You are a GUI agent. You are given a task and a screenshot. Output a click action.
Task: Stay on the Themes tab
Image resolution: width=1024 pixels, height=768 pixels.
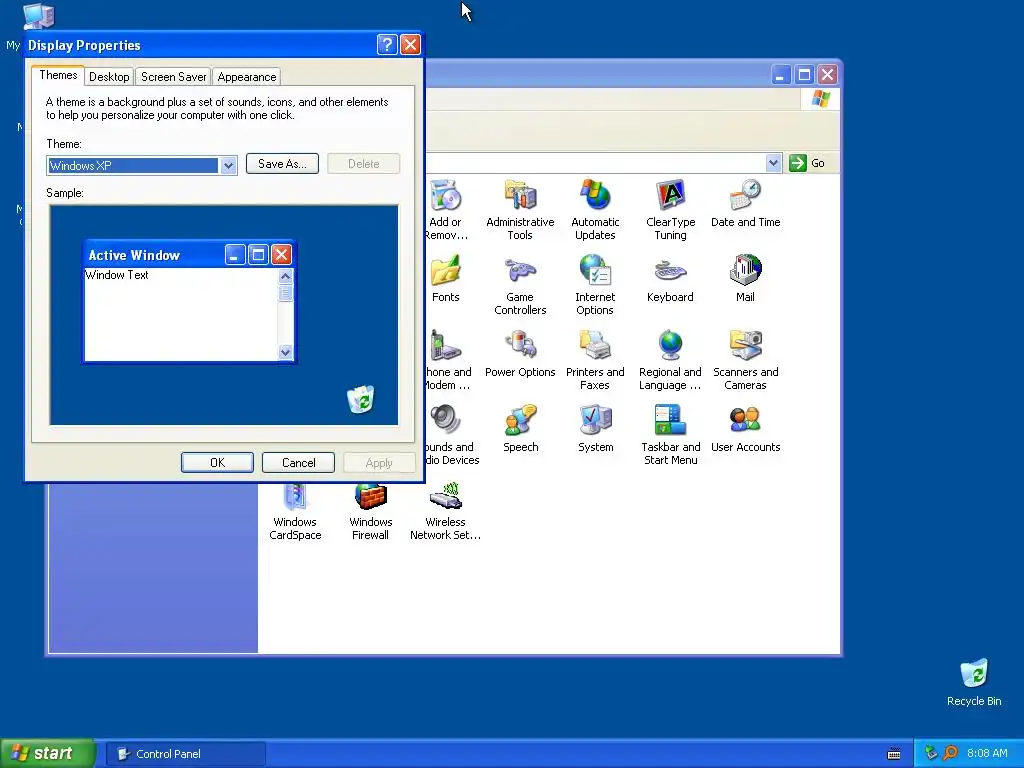coord(58,75)
